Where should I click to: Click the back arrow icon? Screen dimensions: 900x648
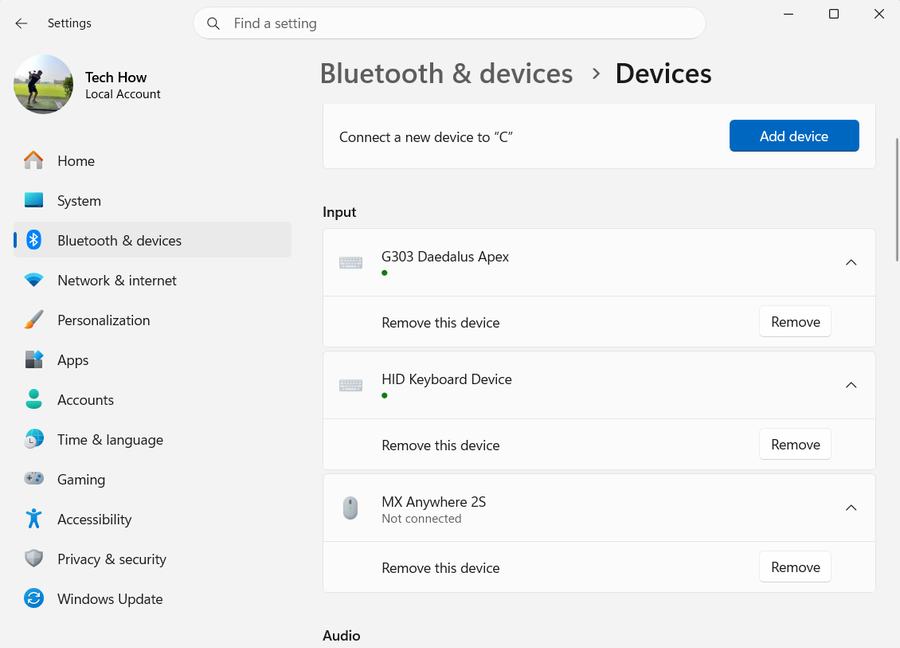pyautogui.click(x=21, y=23)
